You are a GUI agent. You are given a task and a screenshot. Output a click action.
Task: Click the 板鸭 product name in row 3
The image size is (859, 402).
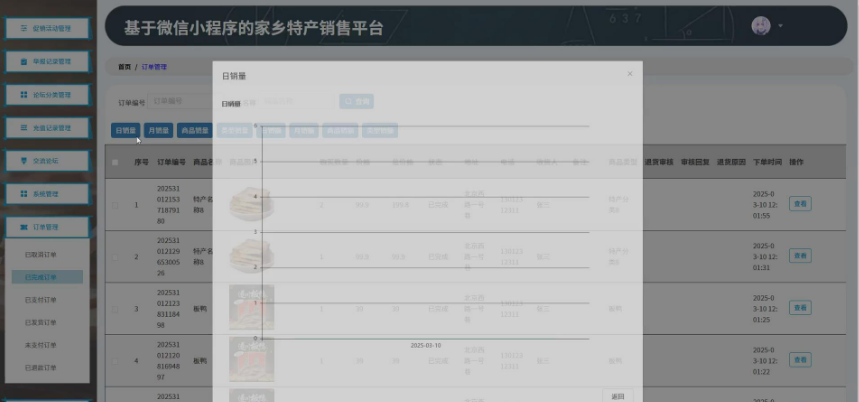(x=200, y=309)
